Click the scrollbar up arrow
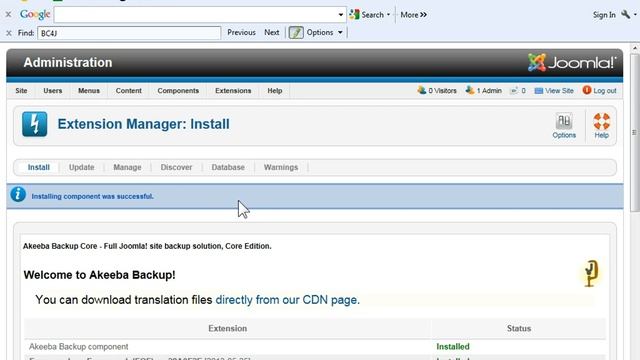Screen dimensions: 640x360 click(635, 48)
